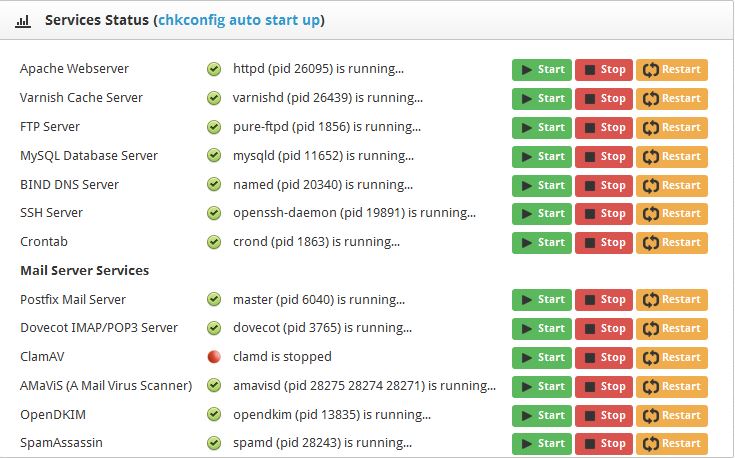This screenshot has width=735, height=458.
Task: Stop the FTP Server service
Action: coord(604,127)
